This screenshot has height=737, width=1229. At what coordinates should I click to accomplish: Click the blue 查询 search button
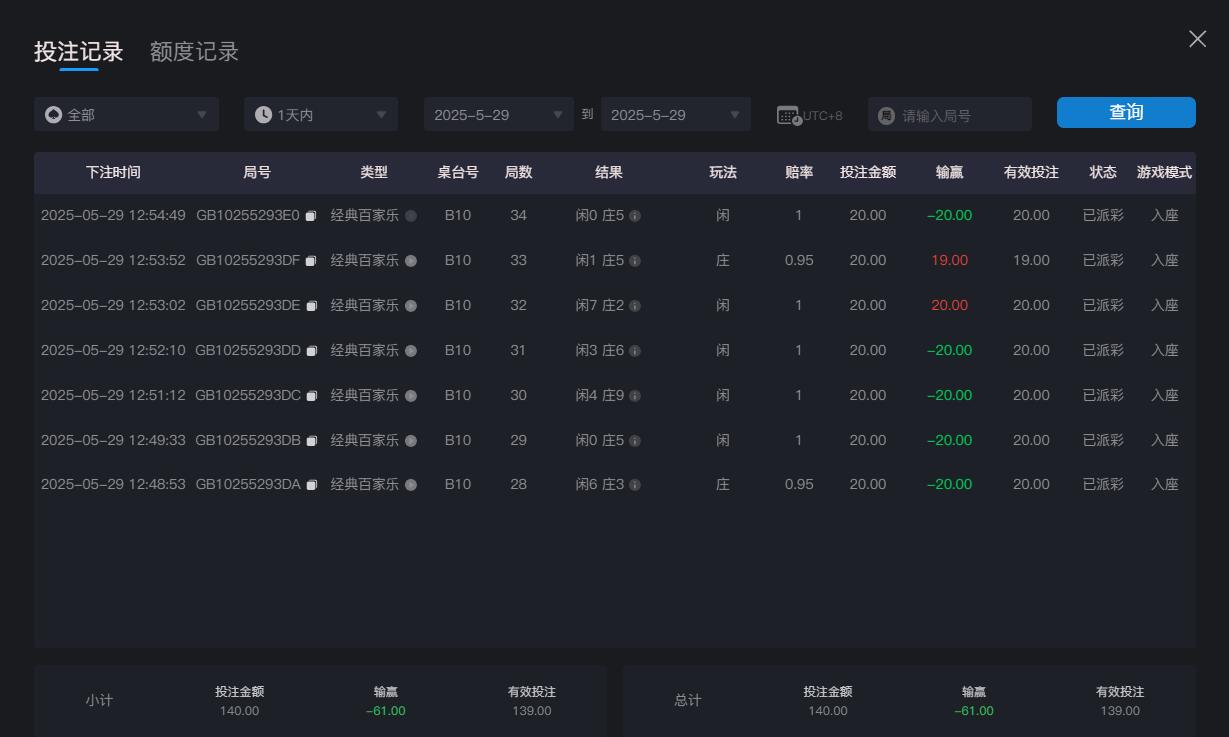coord(1125,112)
